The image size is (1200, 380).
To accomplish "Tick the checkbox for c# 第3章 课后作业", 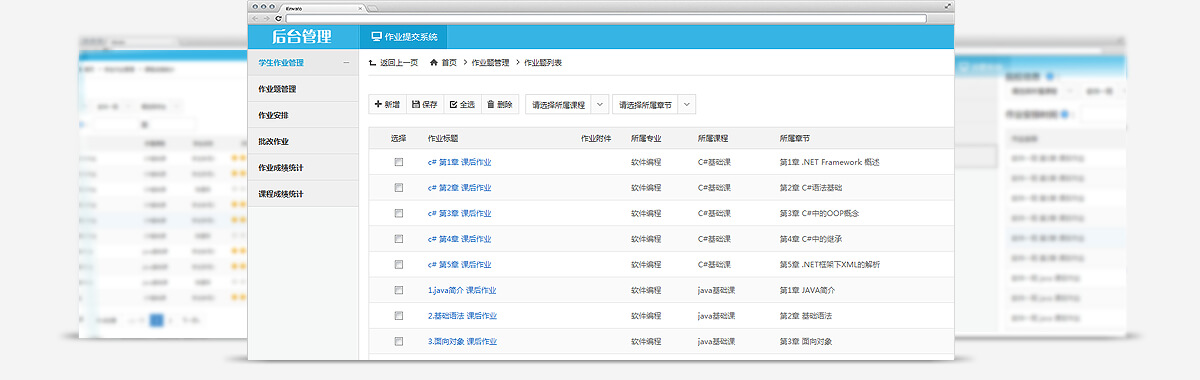I will 398,213.
